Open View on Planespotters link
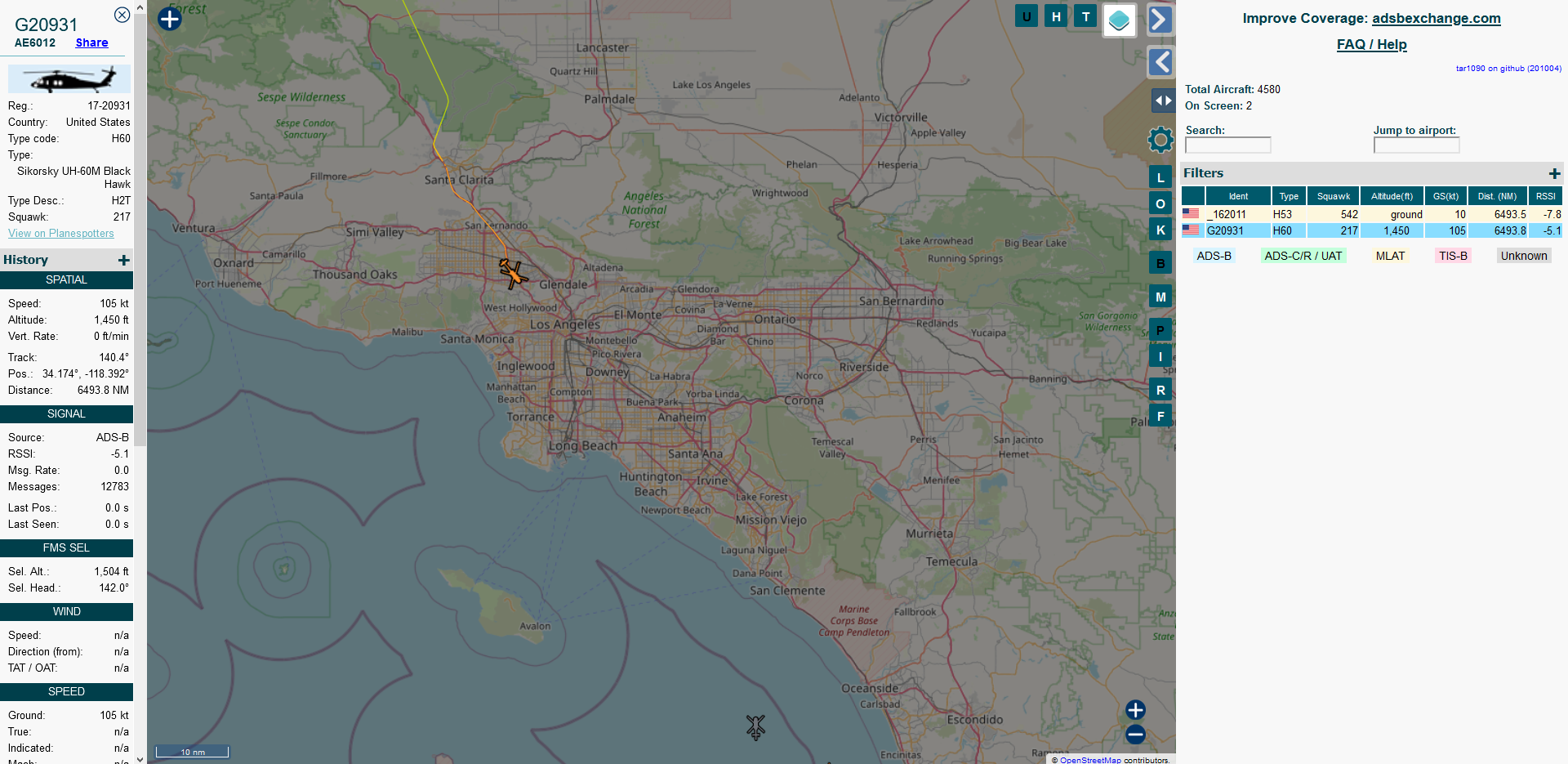This screenshot has width=1568, height=764. pyautogui.click(x=61, y=233)
